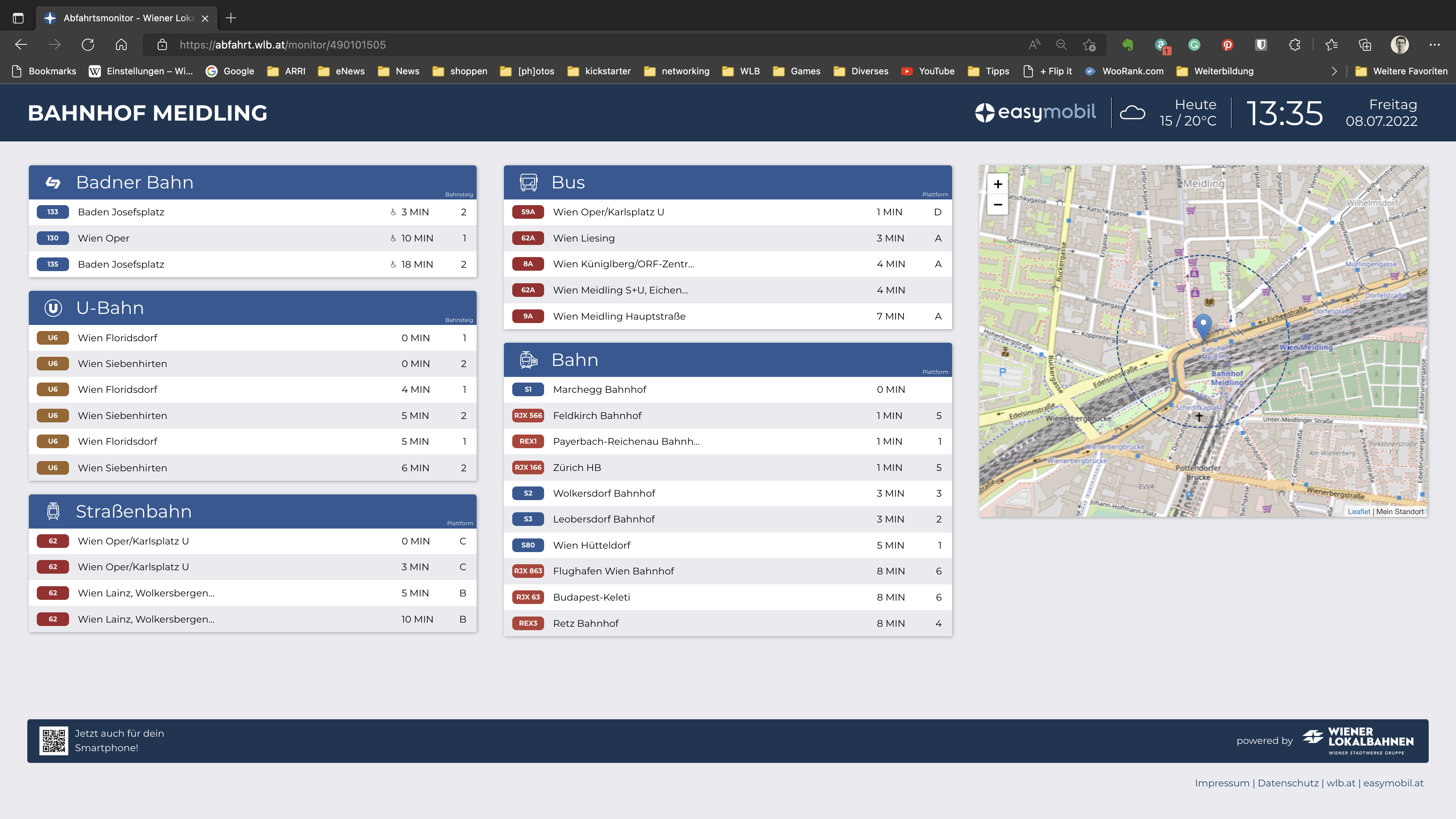Click the Mein Standort map link

pos(1400,511)
